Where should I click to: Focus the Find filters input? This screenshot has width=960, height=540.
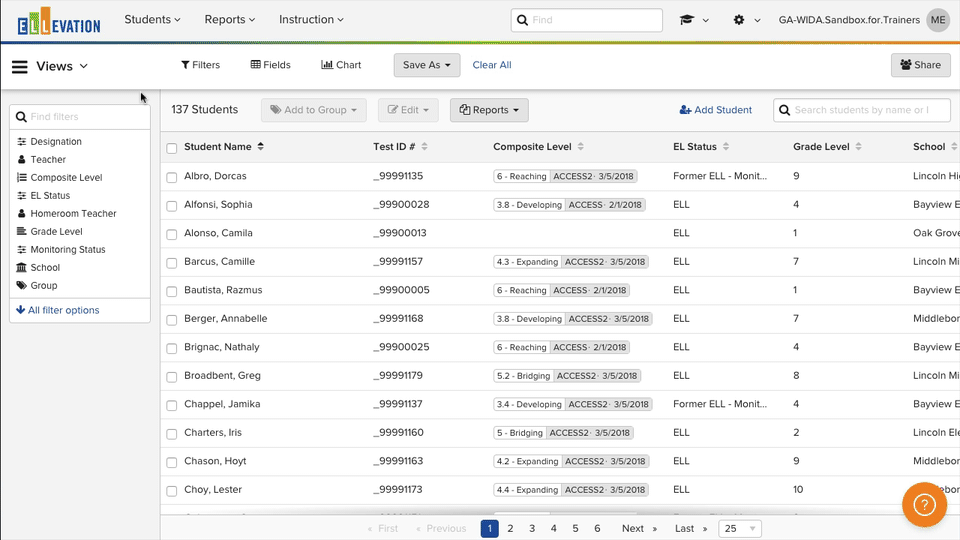80,117
